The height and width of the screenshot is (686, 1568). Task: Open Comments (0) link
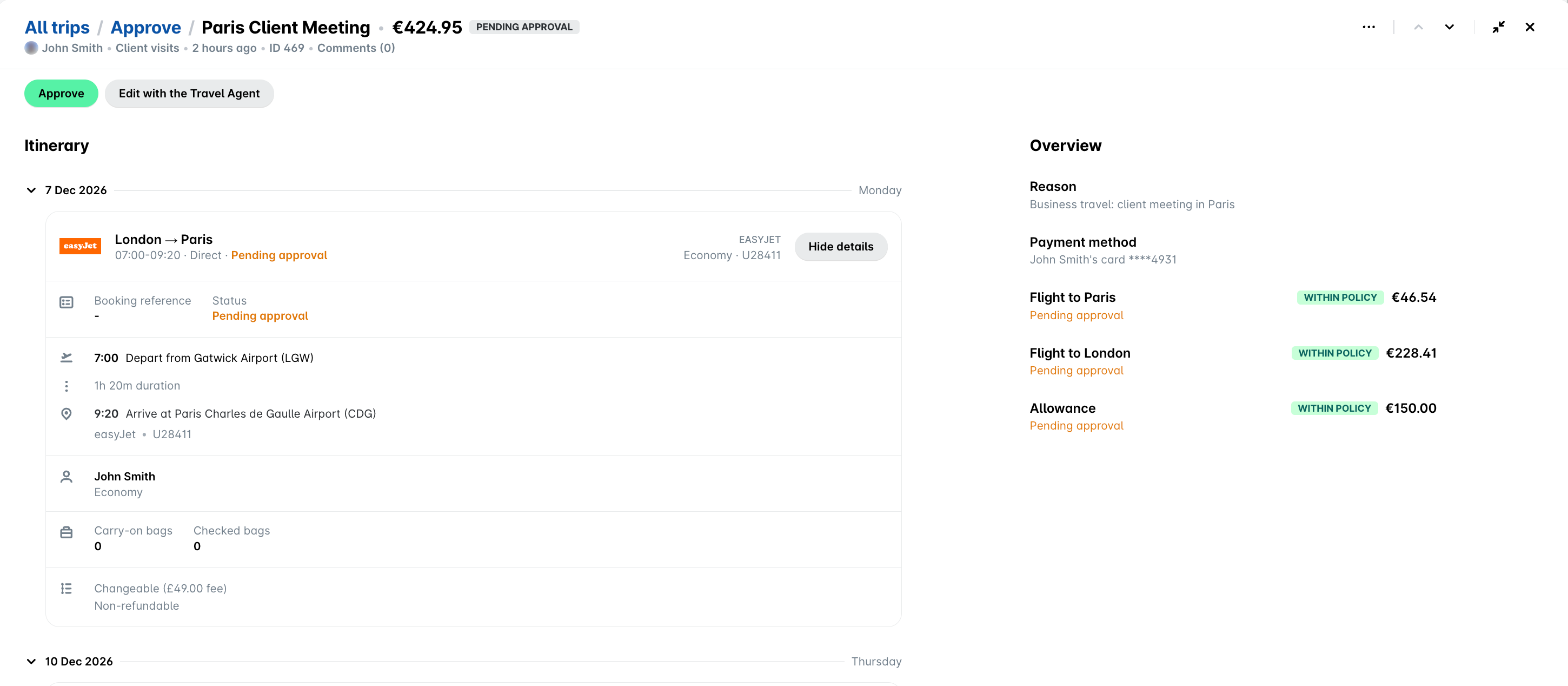[356, 48]
